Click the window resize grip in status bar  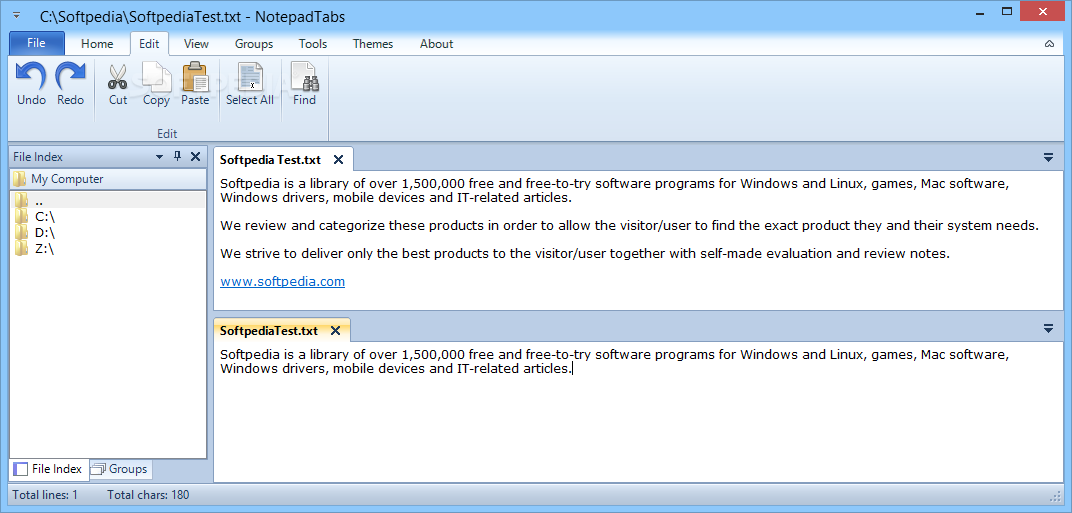pyautogui.click(x=1056, y=496)
